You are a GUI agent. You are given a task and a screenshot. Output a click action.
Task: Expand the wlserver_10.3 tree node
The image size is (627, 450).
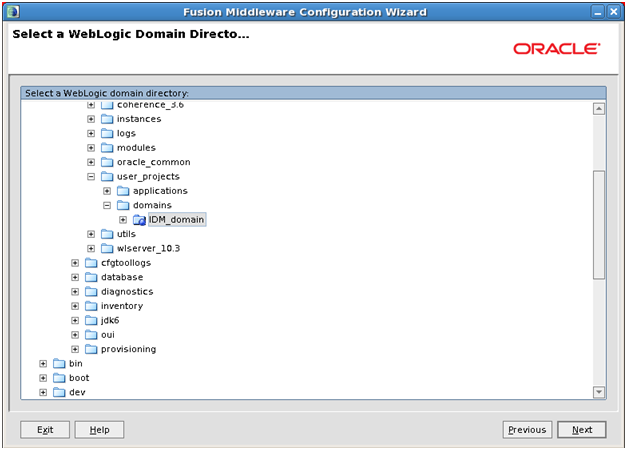pos(91,249)
